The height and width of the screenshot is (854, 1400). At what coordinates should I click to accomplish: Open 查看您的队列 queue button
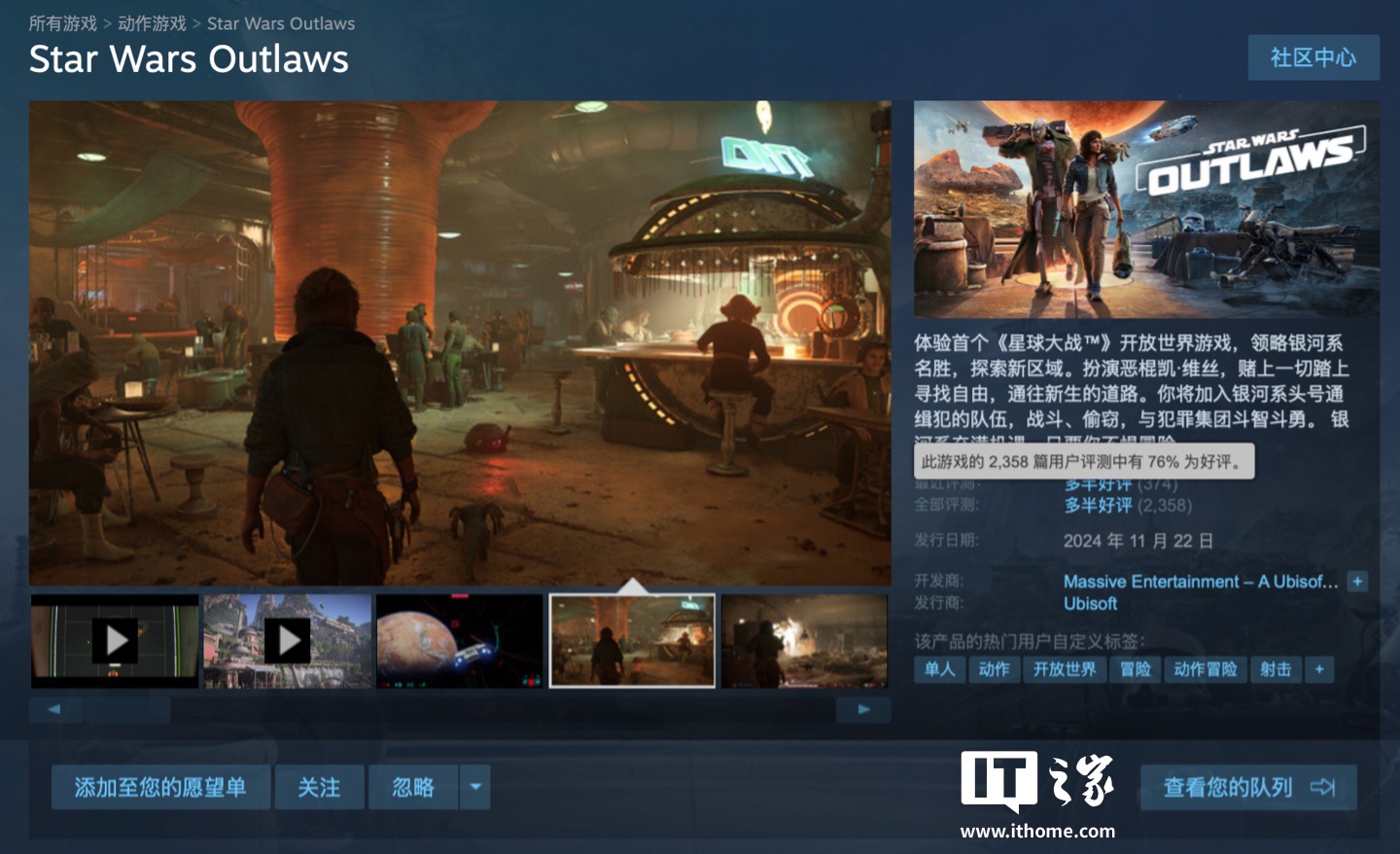tap(1247, 787)
